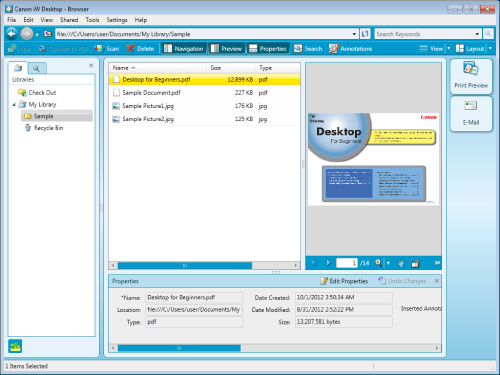Open Print Preview from output bar
Screen dimensions: 500x375
(x=471, y=77)
